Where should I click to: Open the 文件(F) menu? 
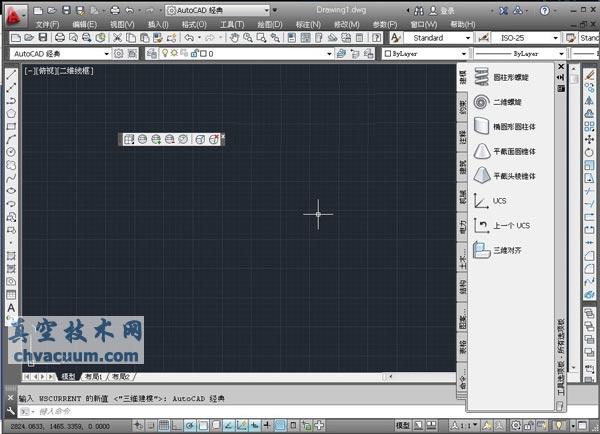point(47,24)
